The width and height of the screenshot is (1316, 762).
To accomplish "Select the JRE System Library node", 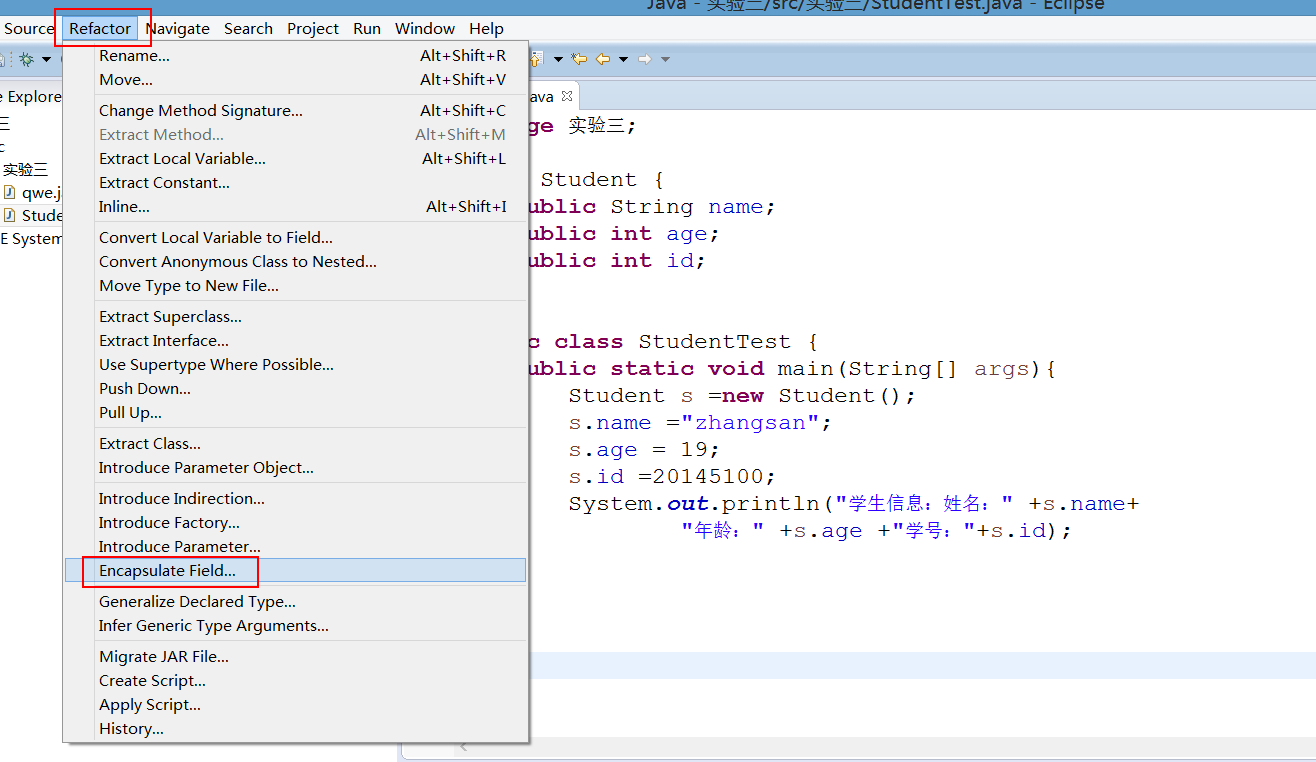I will tap(31, 239).
